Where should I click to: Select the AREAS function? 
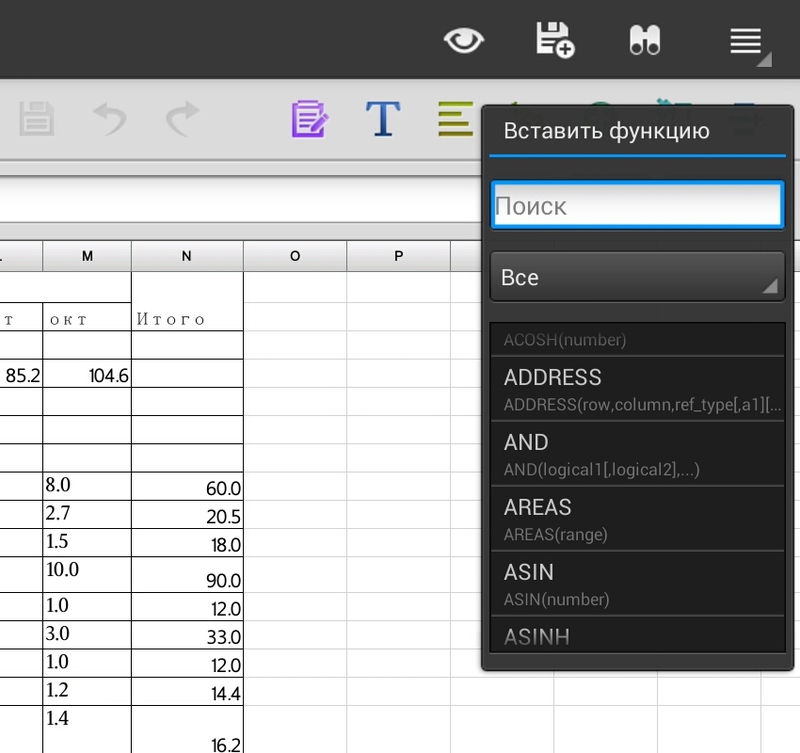point(637,518)
